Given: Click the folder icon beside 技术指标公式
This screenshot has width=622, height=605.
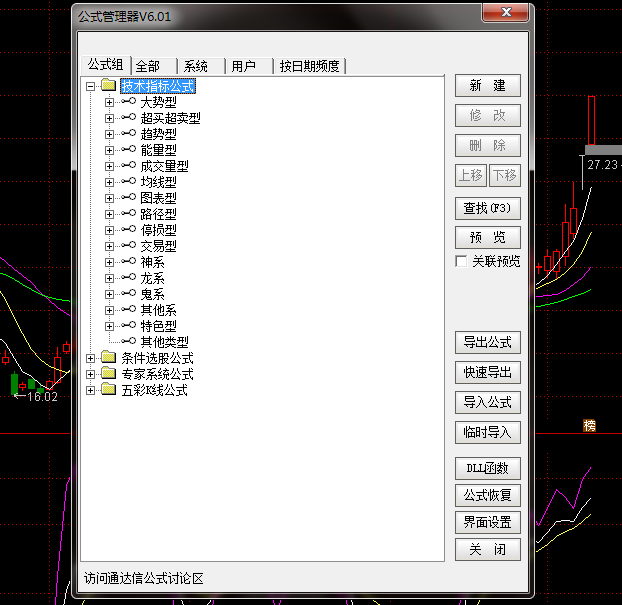Looking at the screenshot, I should pos(108,86).
